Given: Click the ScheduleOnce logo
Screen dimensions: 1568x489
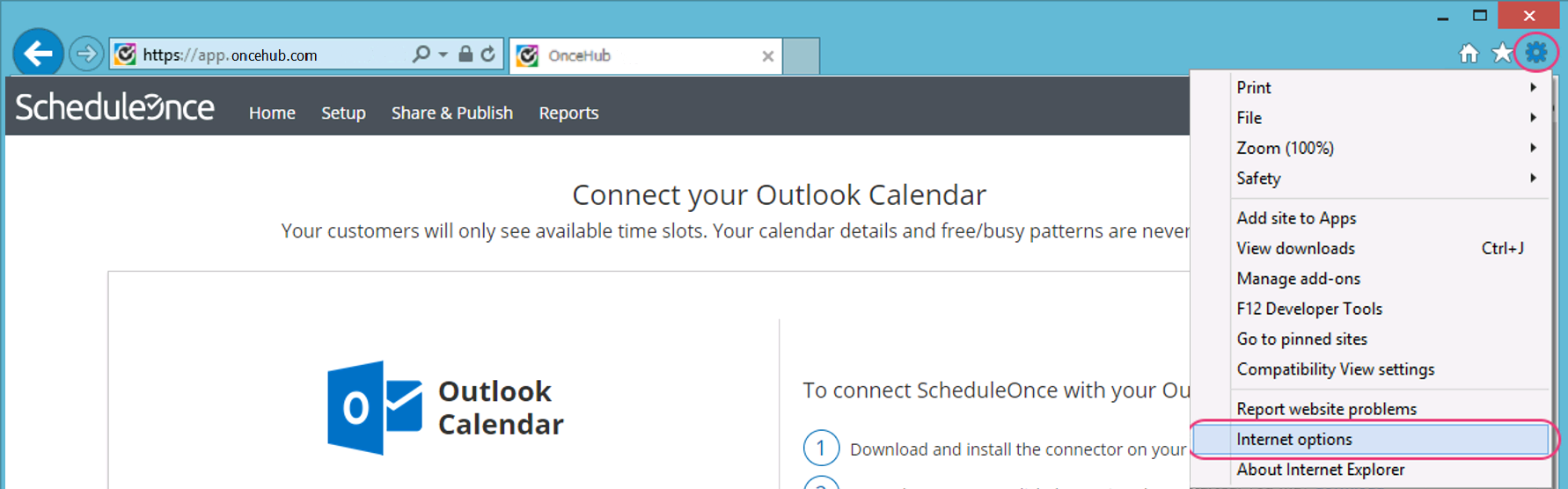Looking at the screenshot, I should (114, 107).
